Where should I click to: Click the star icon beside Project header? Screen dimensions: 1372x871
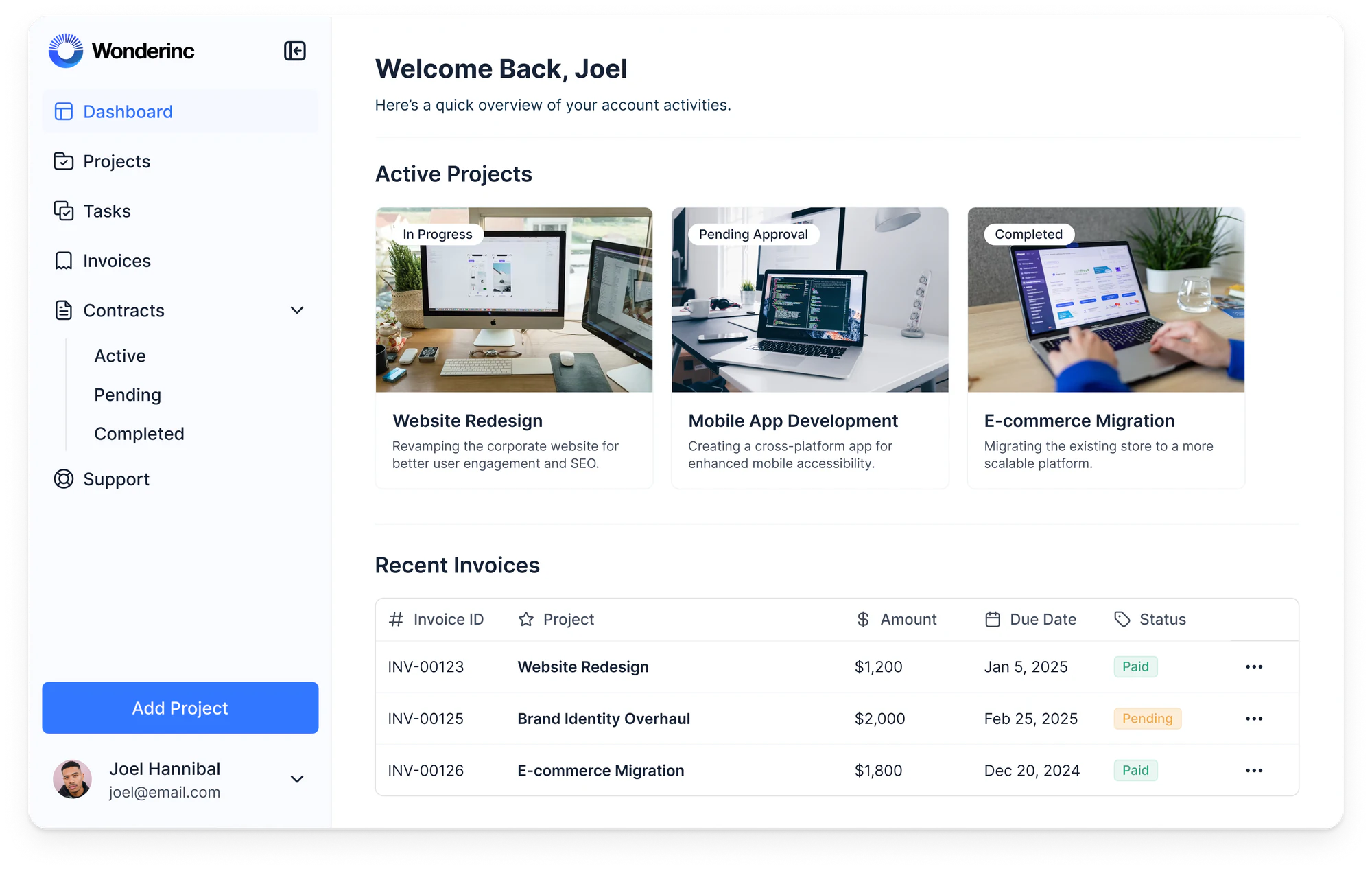[x=526, y=619]
